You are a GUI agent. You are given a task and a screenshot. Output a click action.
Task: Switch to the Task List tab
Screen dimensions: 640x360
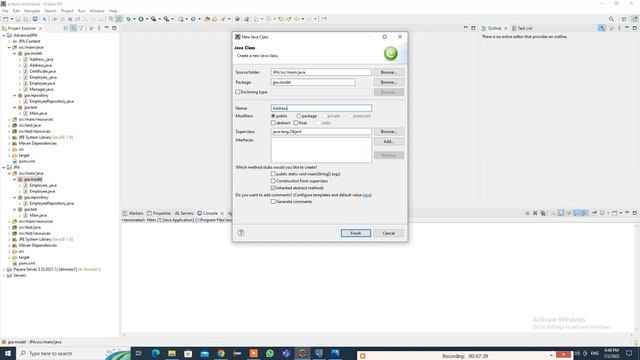click(522, 28)
